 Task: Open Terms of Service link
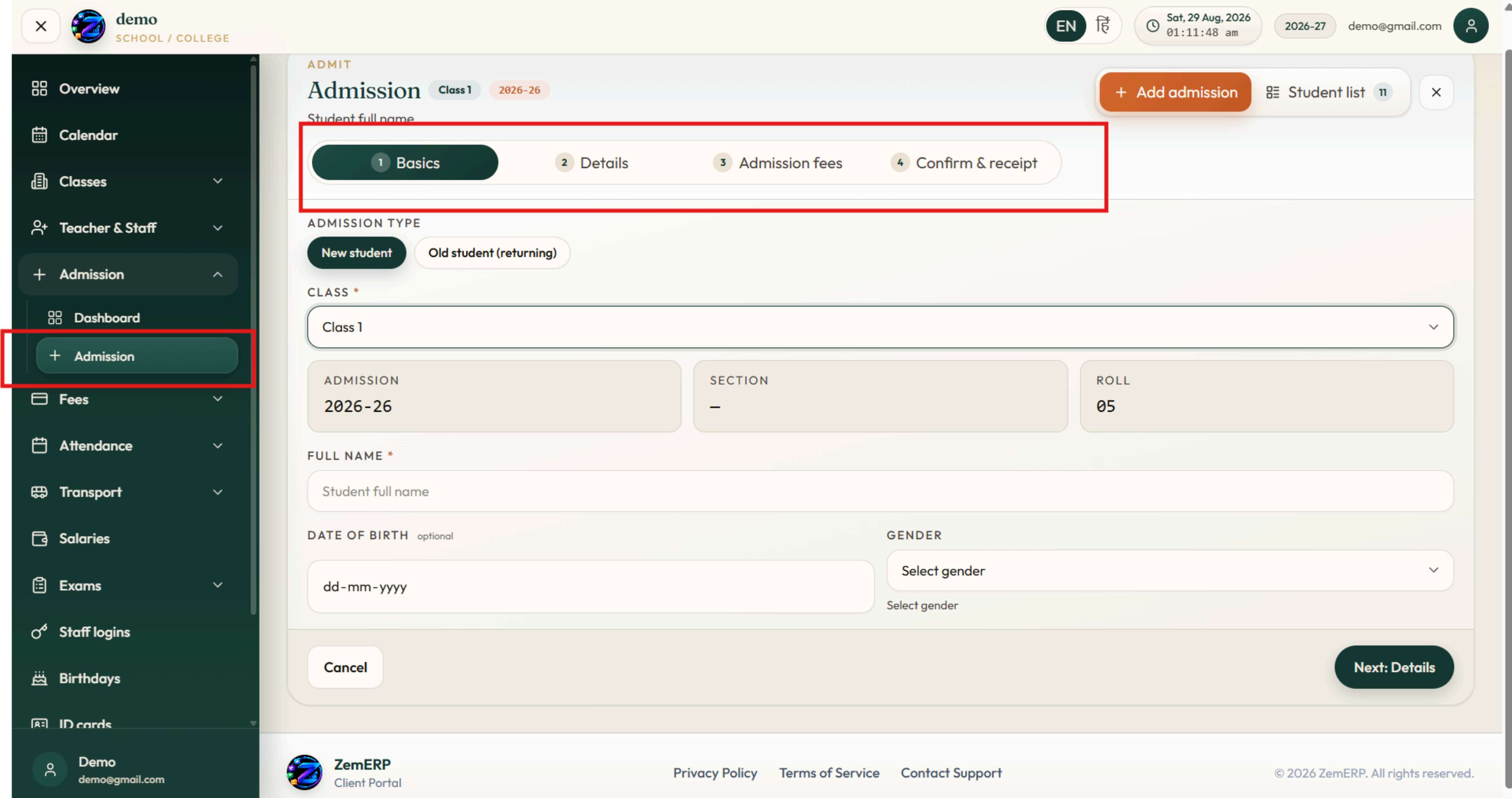[829, 773]
